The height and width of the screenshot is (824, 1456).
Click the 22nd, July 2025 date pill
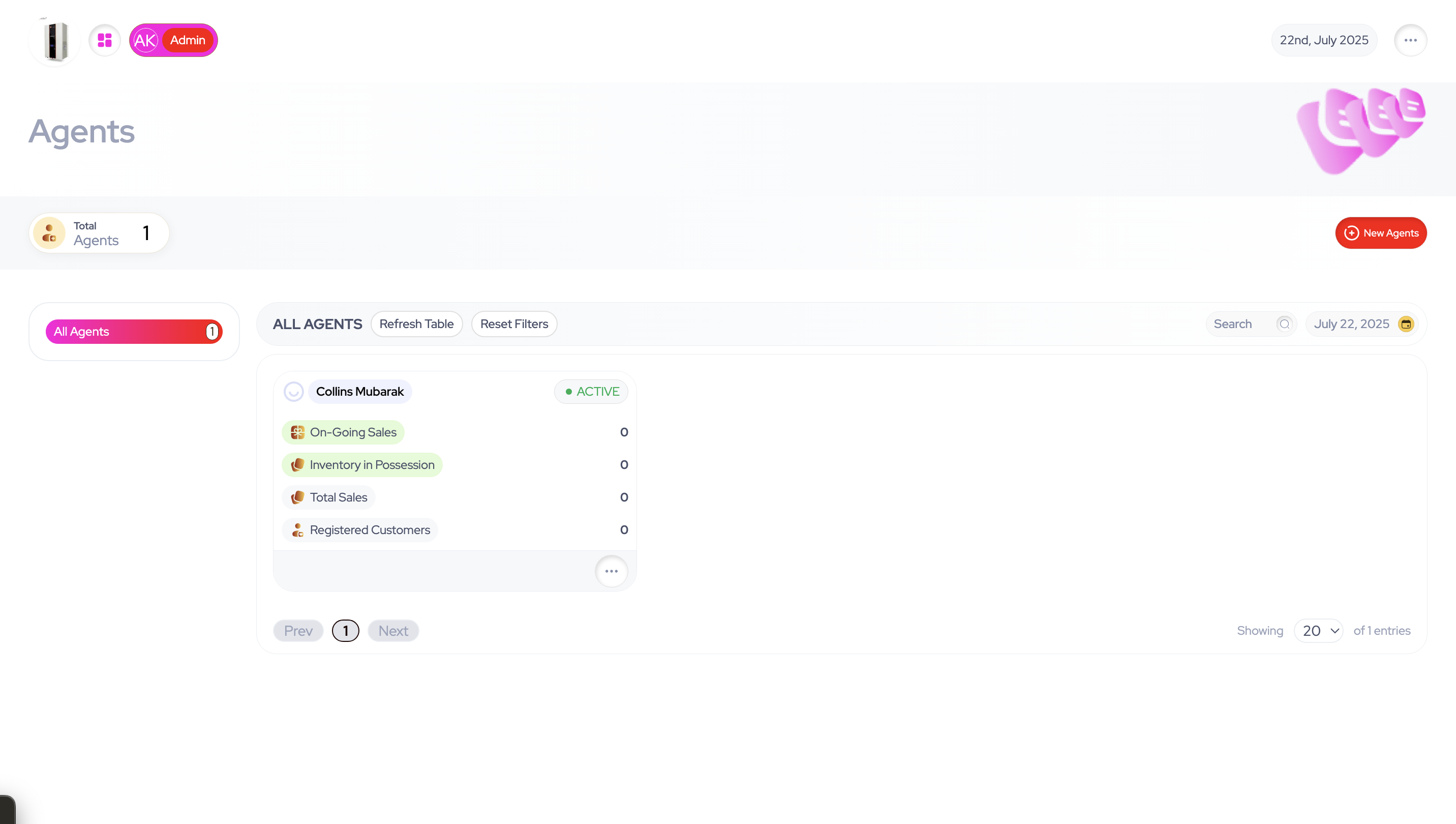[1323, 40]
